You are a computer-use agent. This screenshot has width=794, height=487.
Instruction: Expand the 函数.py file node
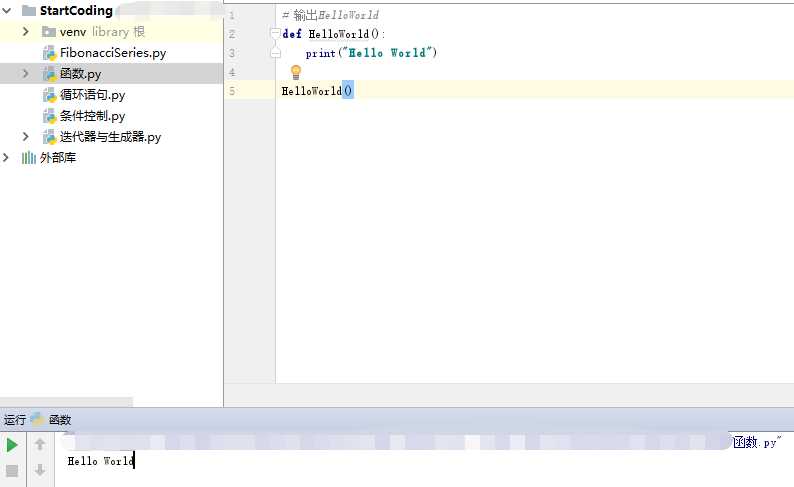pyautogui.click(x=25, y=73)
